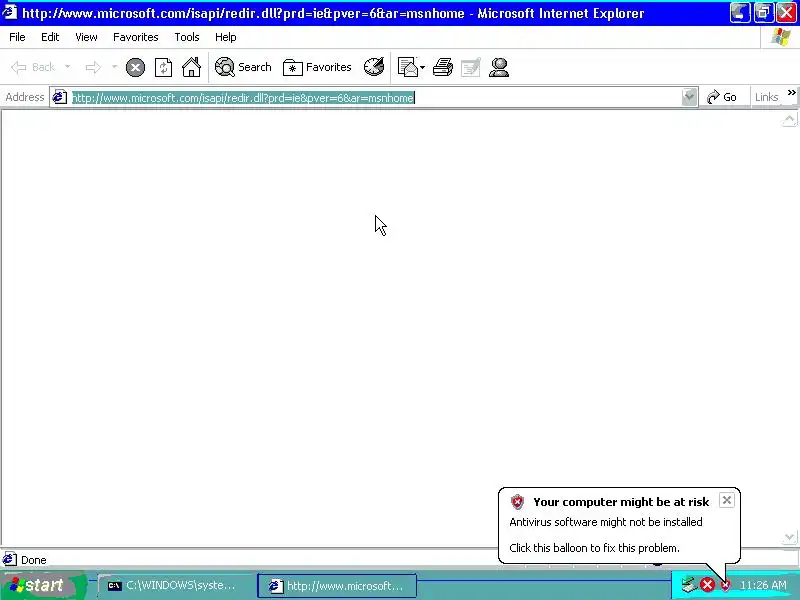Click the Links toolbar label

(766, 97)
